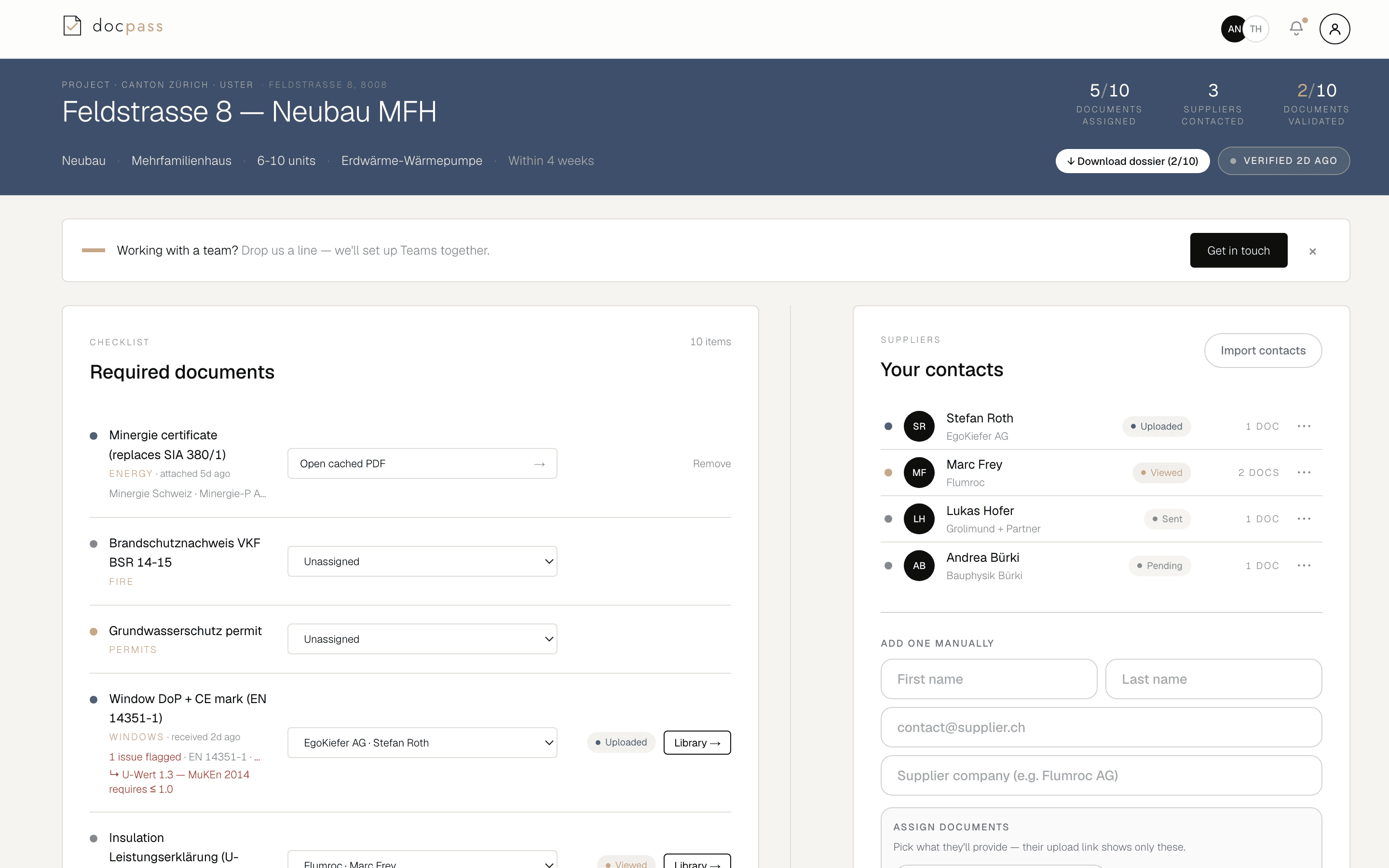Click the Mehrfamilienhaus project tag
Image resolution: width=1389 pixels, height=868 pixels.
[x=181, y=161]
